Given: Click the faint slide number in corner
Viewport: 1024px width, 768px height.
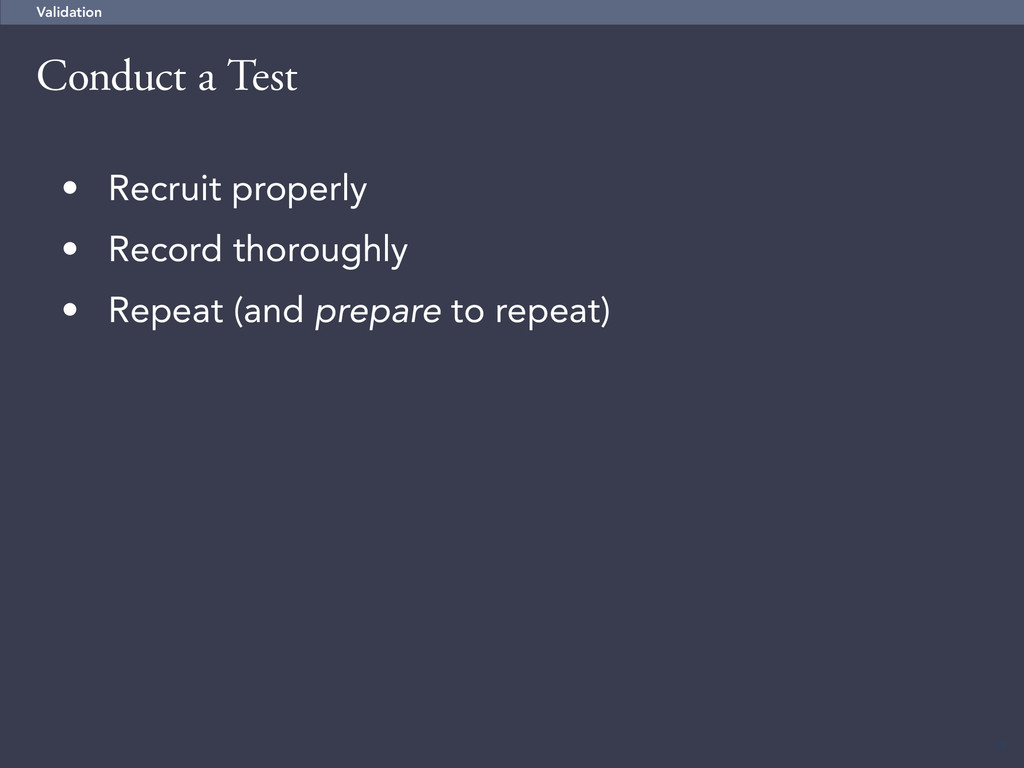Looking at the screenshot, I should point(1001,745).
